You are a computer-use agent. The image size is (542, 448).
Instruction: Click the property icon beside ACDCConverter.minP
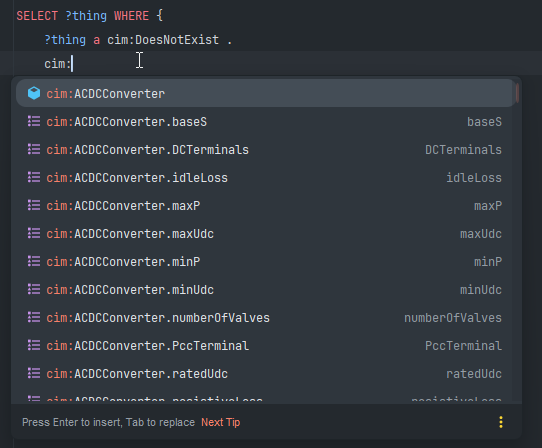coord(34,261)
